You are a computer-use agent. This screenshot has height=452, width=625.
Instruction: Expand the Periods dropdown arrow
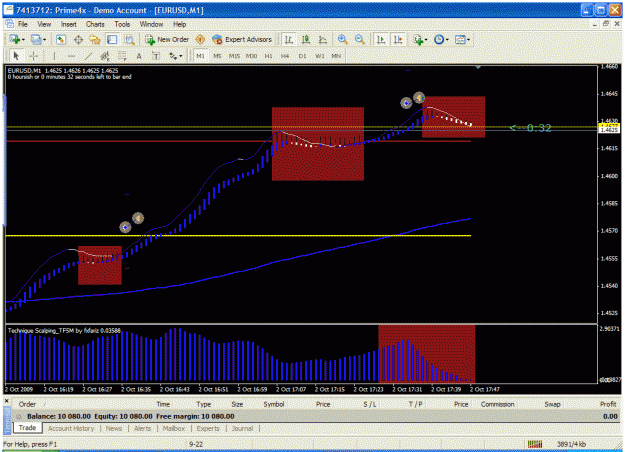point(447,39)
